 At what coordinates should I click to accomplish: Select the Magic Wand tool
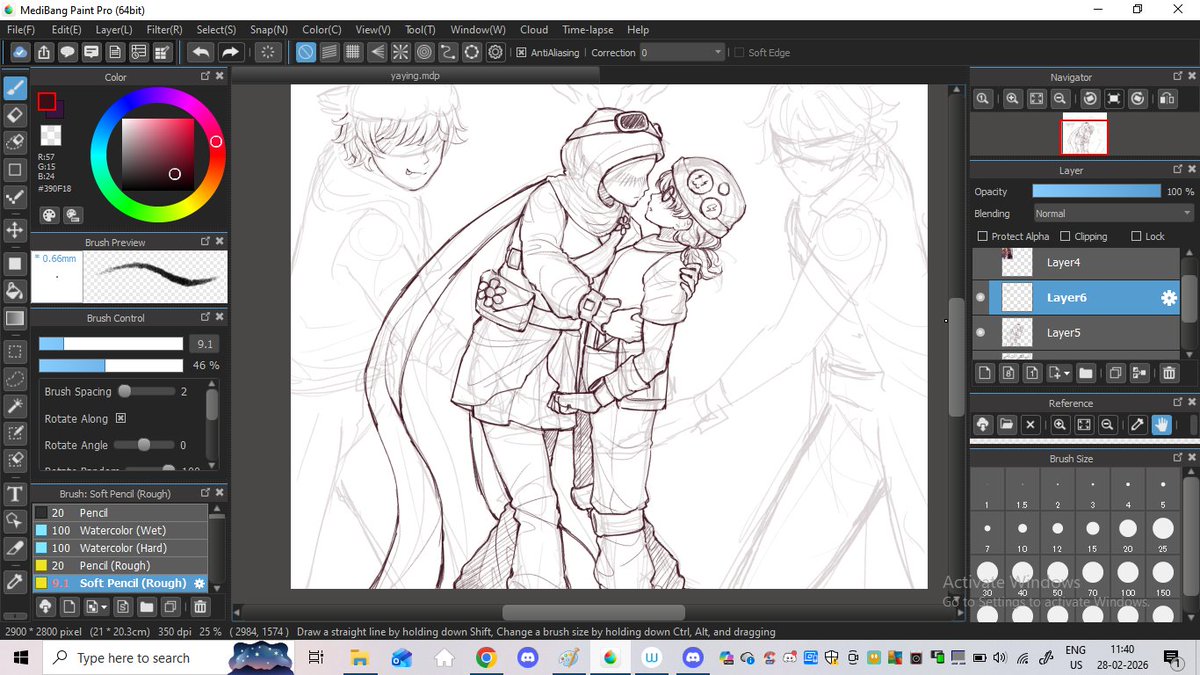pos(15,406)
